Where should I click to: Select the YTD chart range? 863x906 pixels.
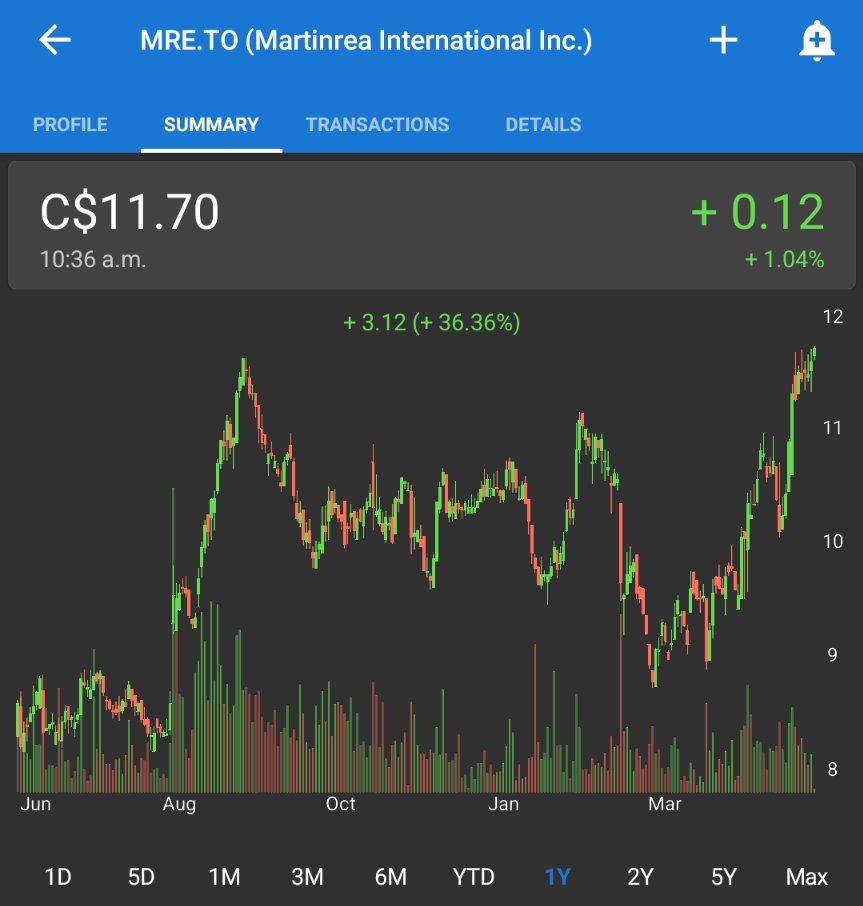(x=474, y=877)
